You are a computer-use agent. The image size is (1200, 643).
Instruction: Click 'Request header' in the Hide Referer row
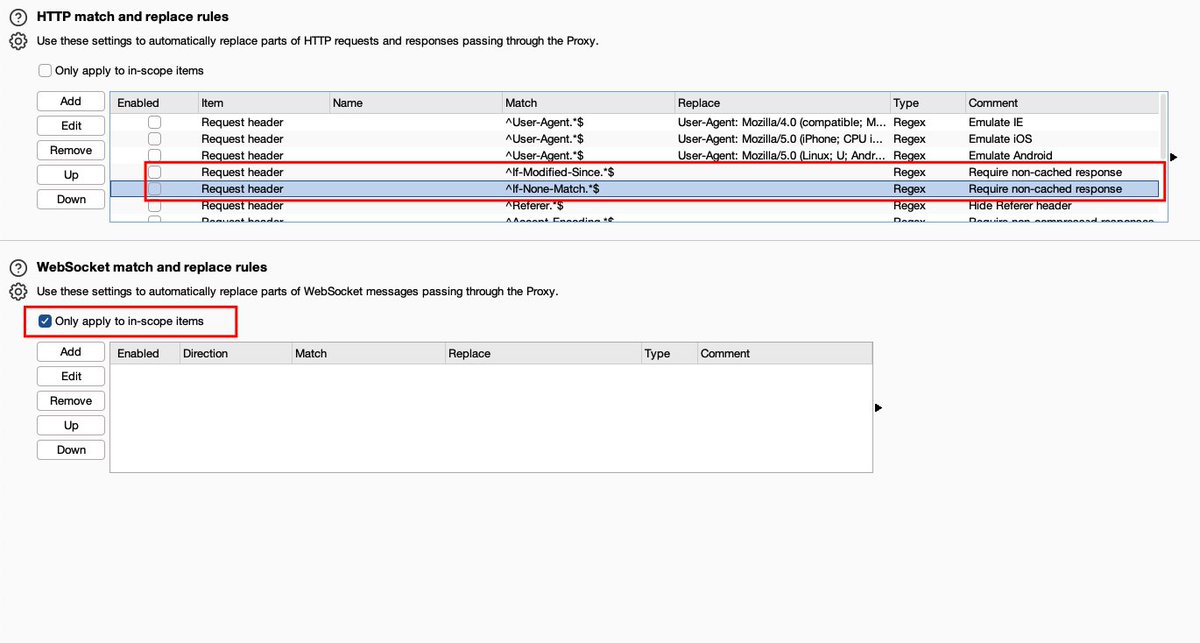(242, 205)
